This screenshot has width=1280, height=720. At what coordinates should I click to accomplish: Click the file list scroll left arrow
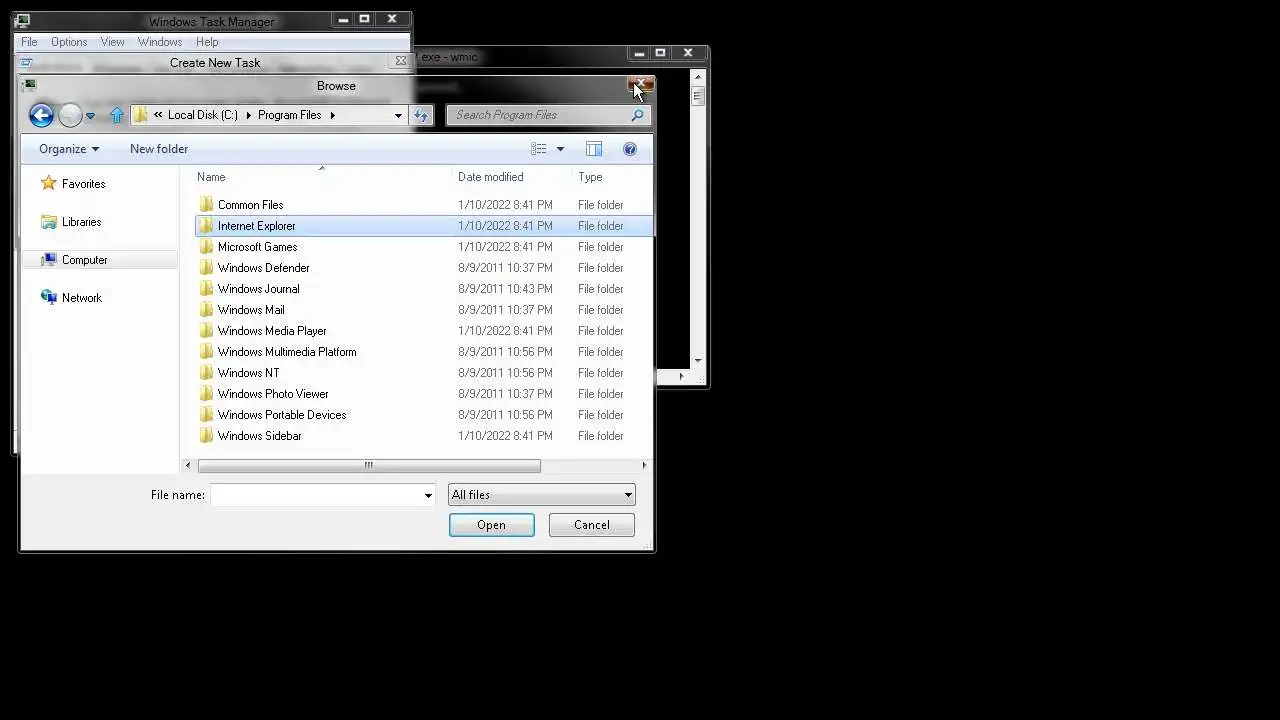pos(189,465)
